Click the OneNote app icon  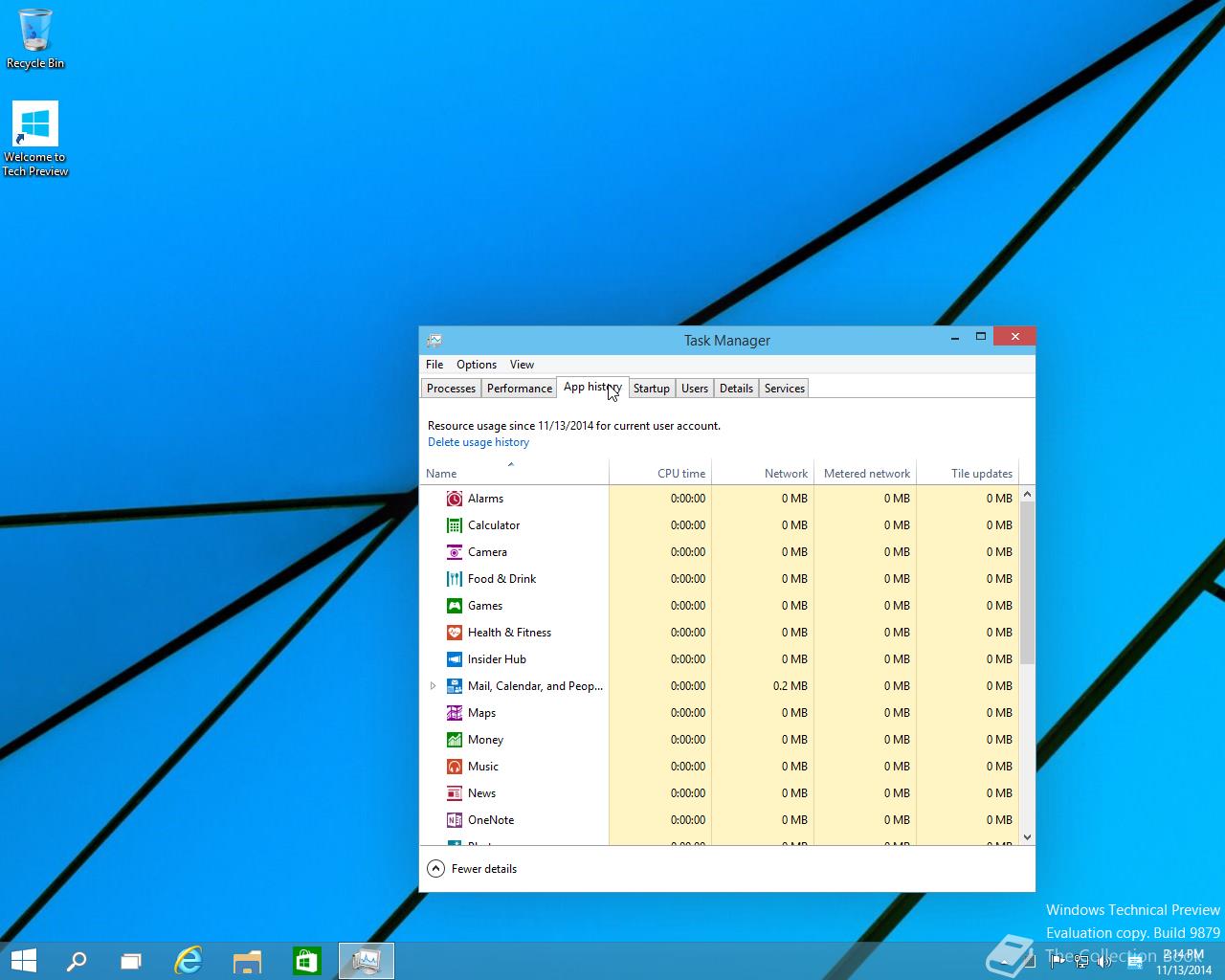point(455,820)
